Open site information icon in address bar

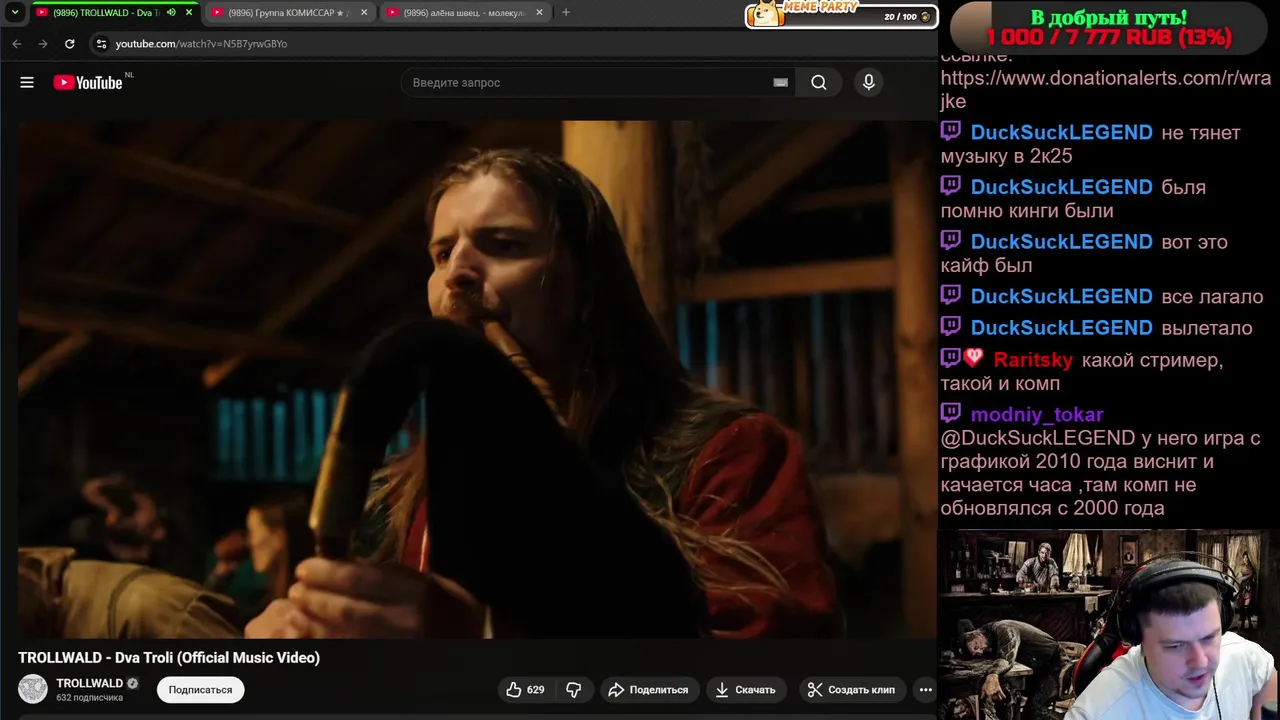pyautogui.click(x=101, y=44)
